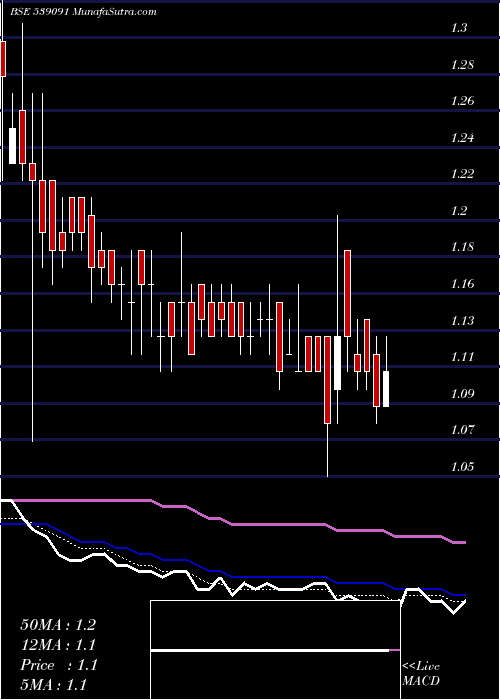Click the 12MA : 1.1 legend entry
The height and width of the screenshot is (700, 500).
(x=58, y=645)
